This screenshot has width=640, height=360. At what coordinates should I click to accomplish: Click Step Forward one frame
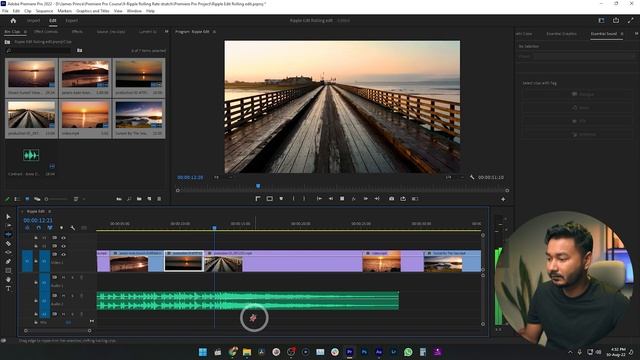tap(366, 199)
